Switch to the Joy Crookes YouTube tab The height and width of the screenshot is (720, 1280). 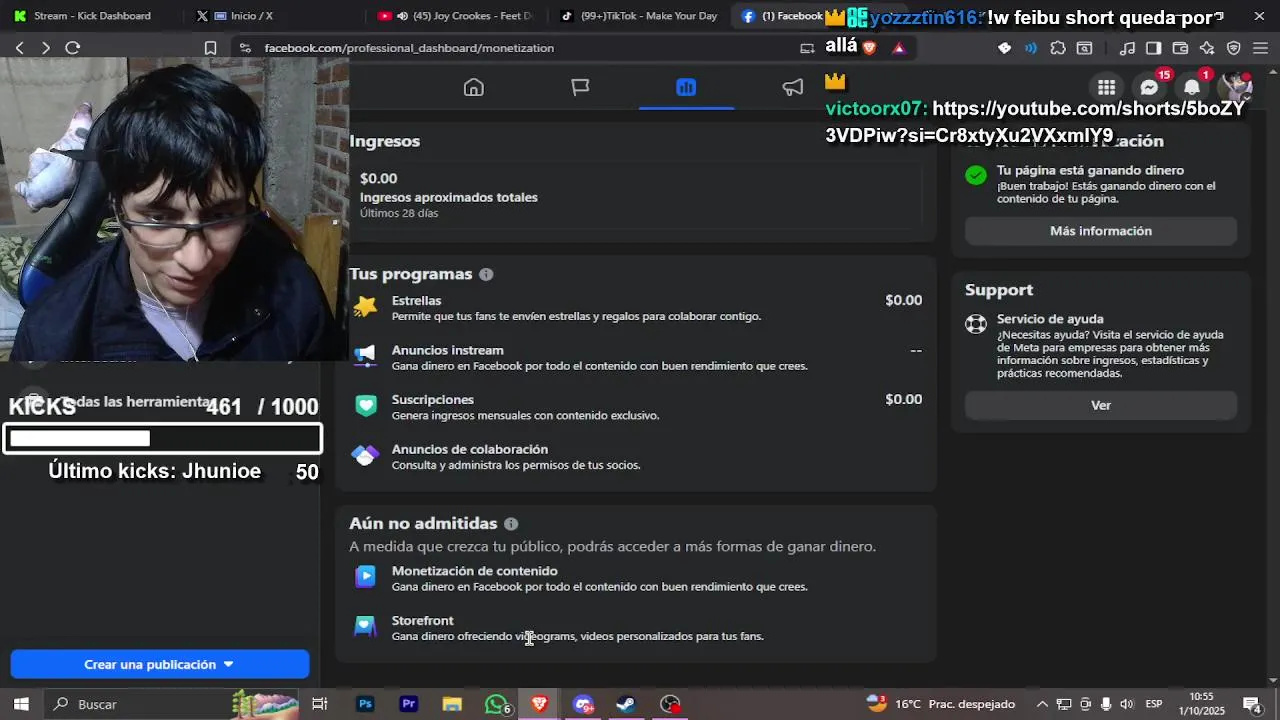click(455, 16)
